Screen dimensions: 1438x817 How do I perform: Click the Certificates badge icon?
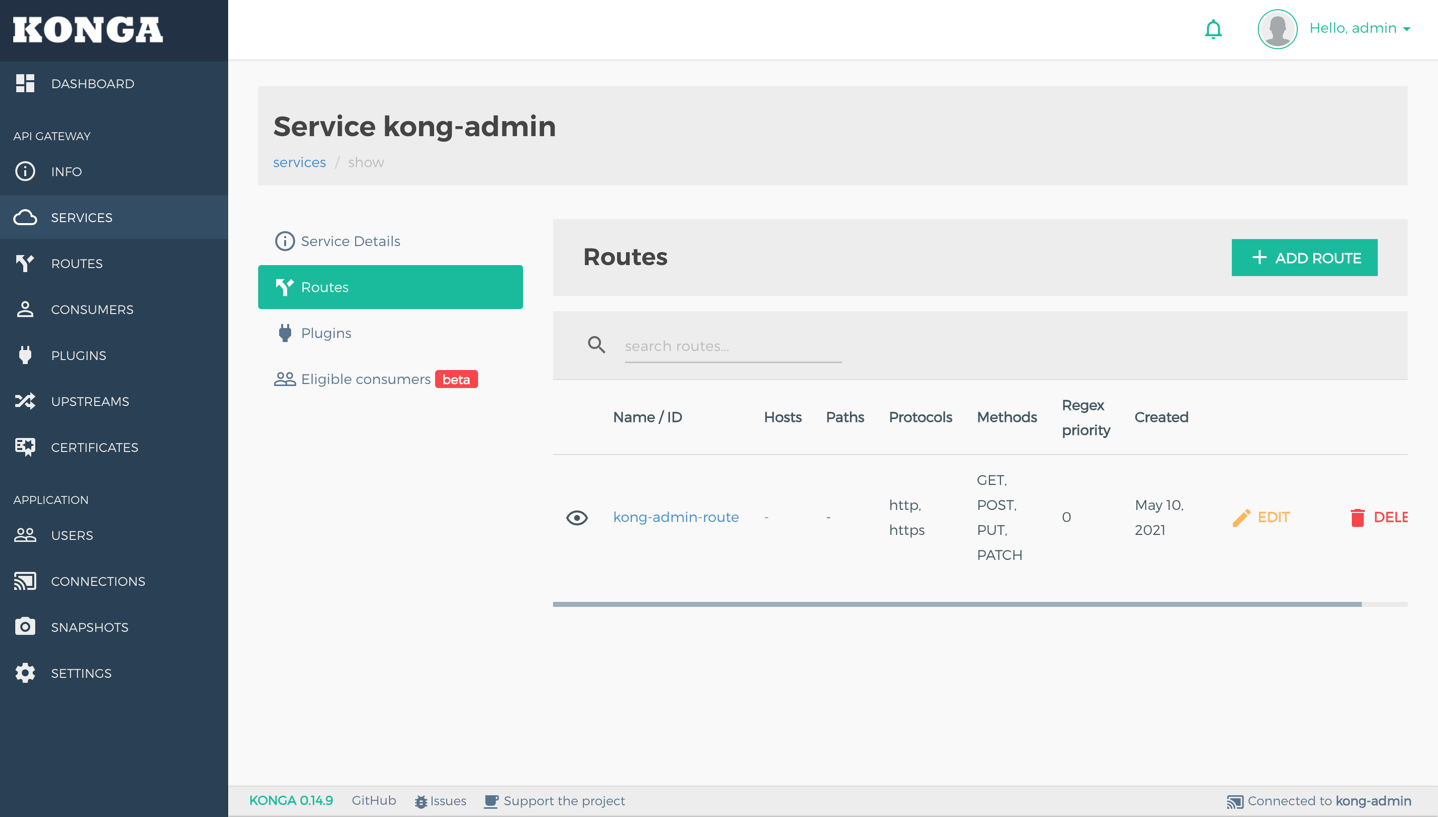[25, 448]
